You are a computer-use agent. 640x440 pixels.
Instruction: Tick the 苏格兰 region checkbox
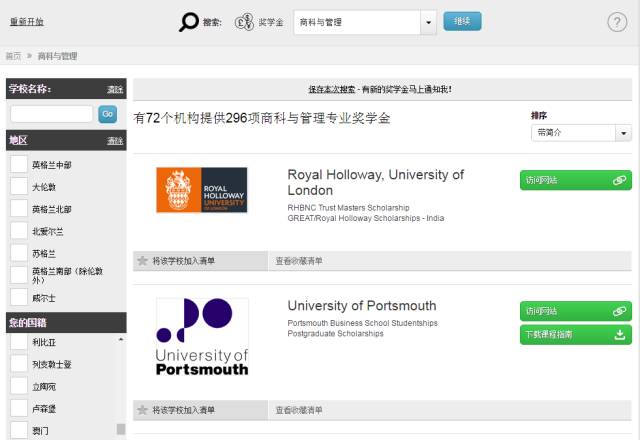(x=19, y=253)
